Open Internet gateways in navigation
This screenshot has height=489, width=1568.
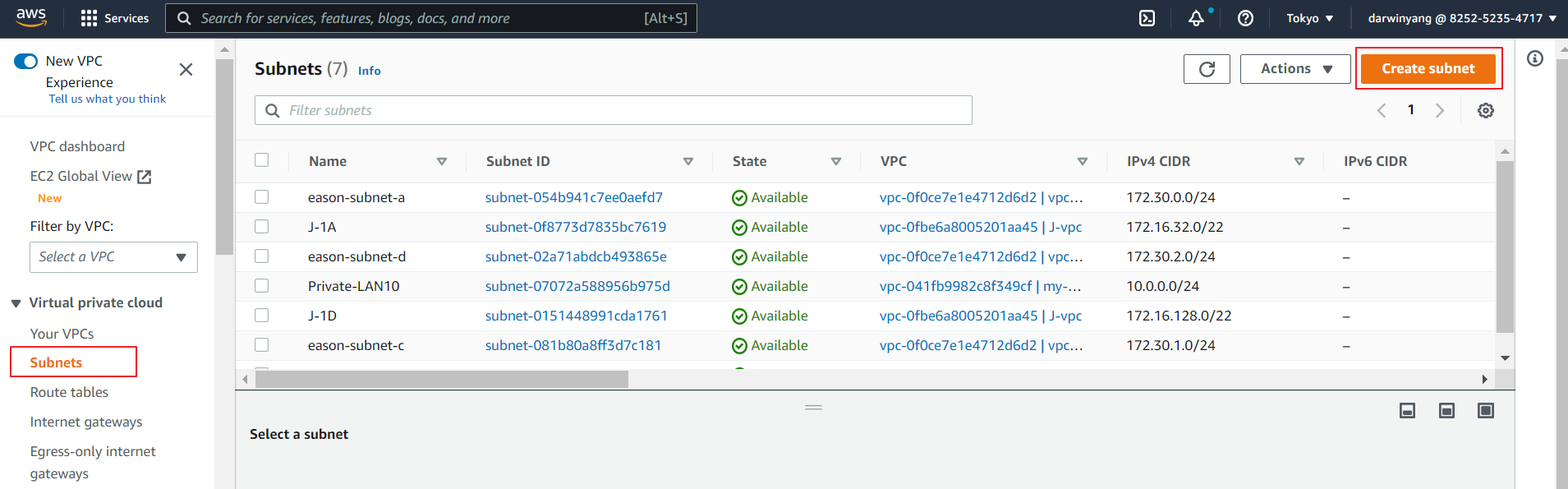point(86,422)
